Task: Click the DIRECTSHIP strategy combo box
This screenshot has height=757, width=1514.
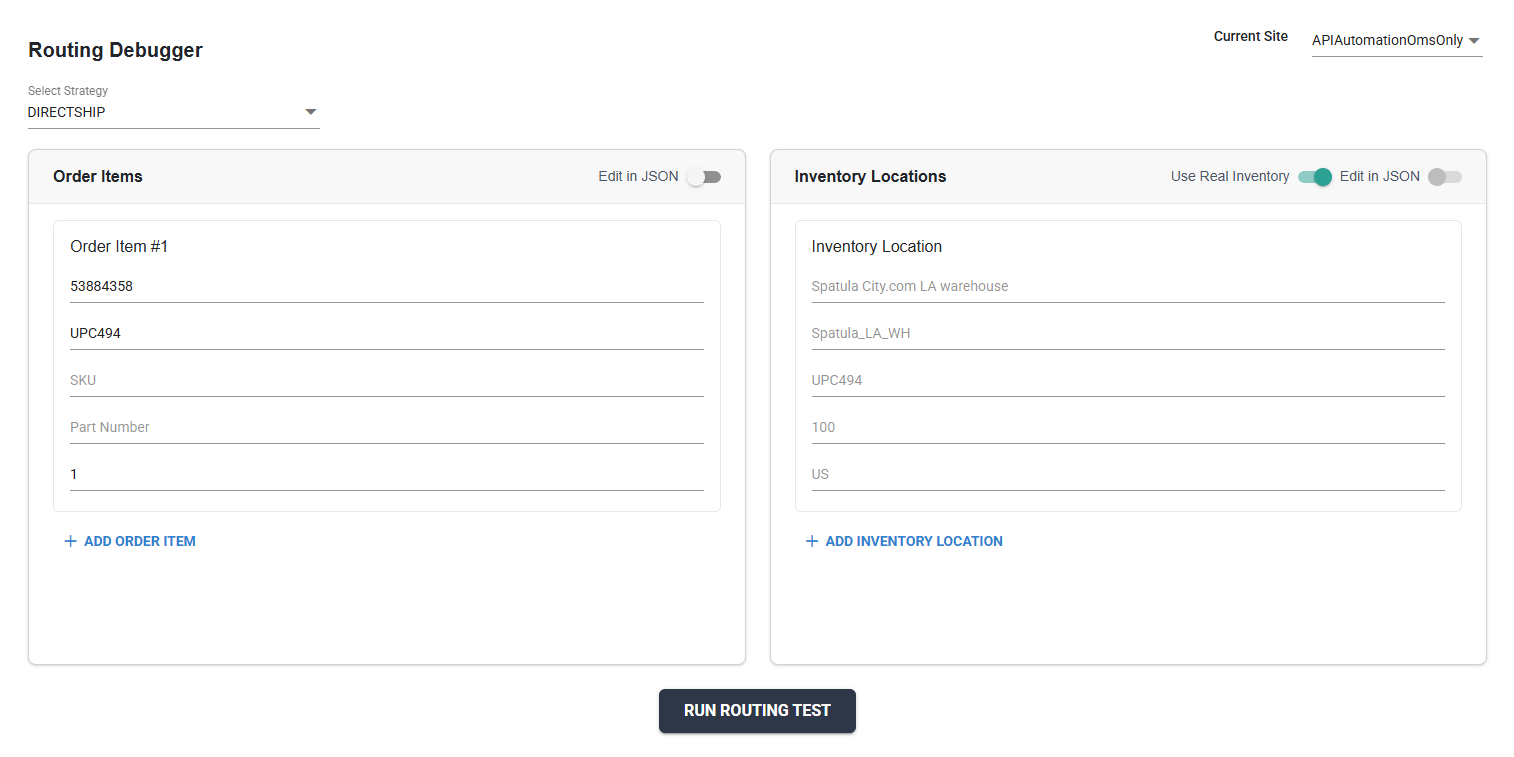Action: (160, 112)
